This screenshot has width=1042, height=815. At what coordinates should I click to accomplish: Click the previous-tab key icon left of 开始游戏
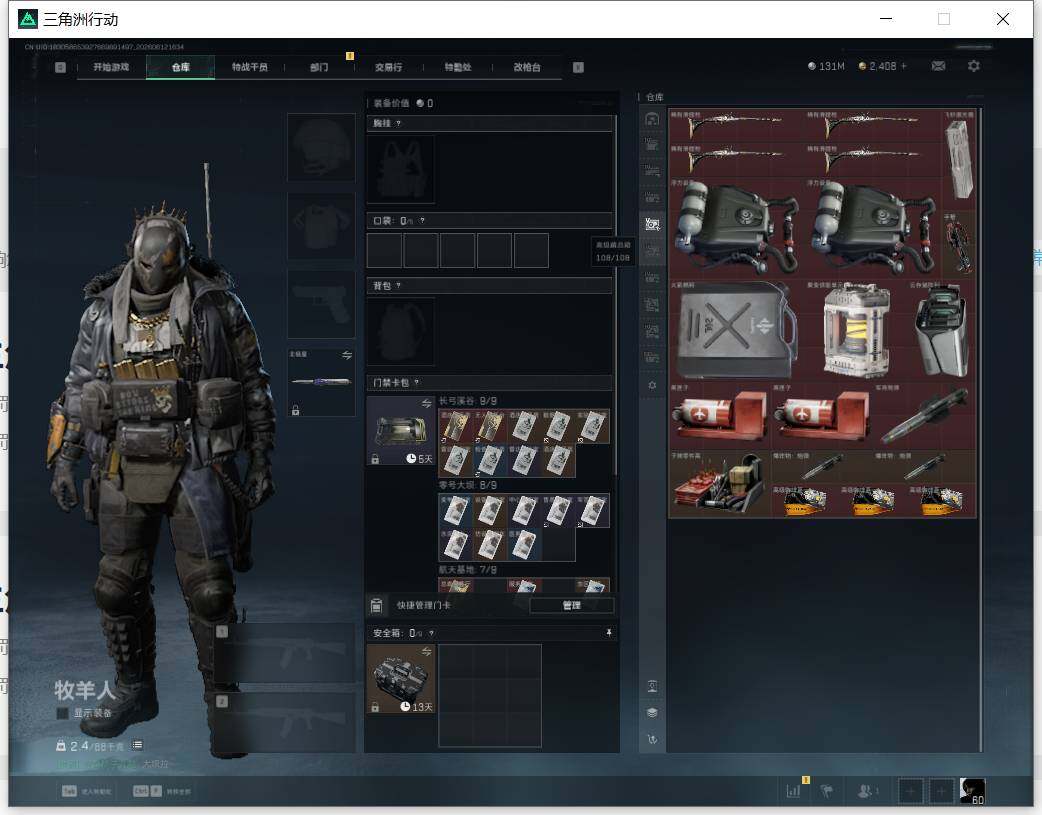60,67
